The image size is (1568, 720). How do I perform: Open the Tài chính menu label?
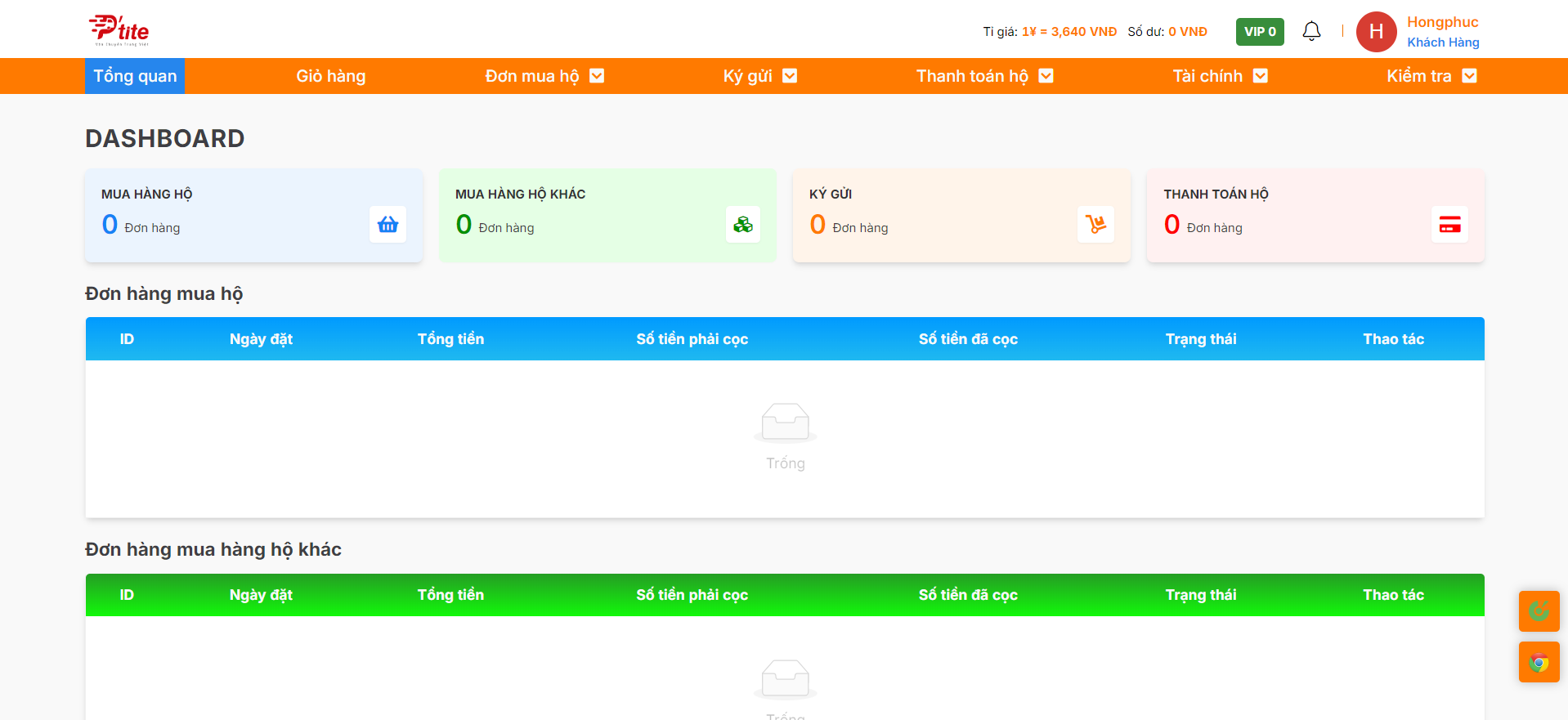point(1207,76)
